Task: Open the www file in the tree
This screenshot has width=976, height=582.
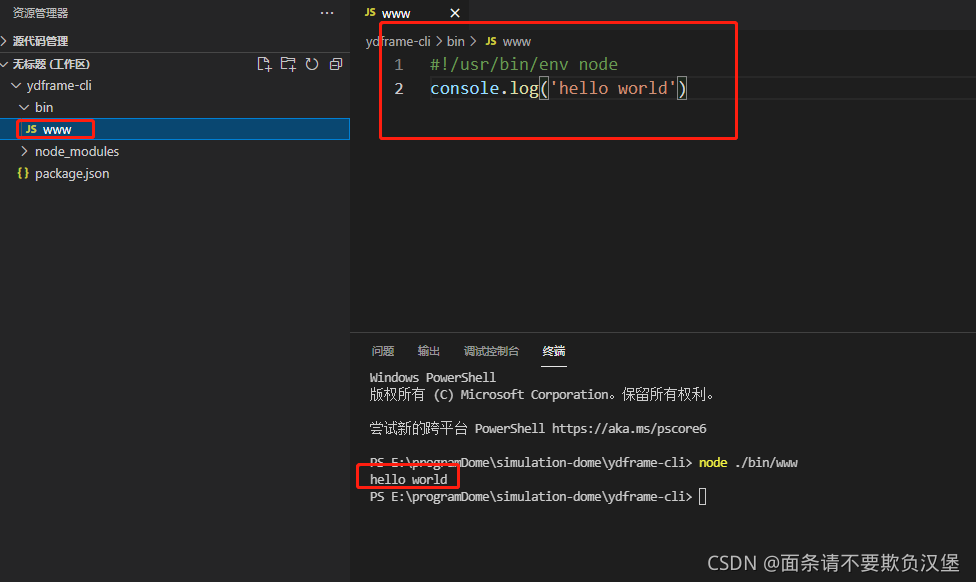Action: 175,129
